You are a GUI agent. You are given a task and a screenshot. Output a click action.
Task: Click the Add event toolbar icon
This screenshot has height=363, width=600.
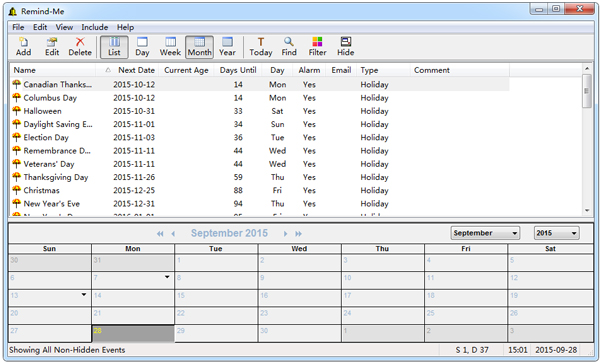23,47
